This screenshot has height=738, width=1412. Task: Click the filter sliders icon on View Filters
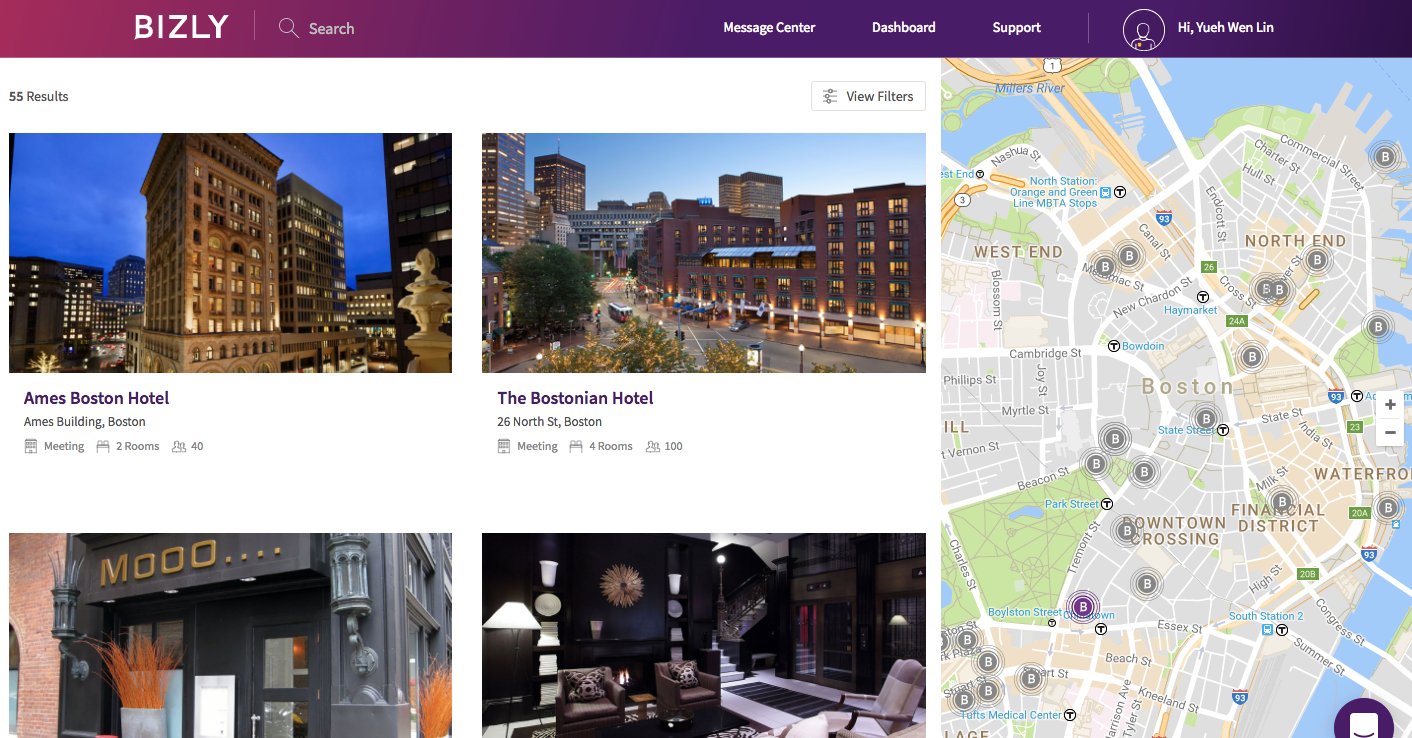coord(829,95)
